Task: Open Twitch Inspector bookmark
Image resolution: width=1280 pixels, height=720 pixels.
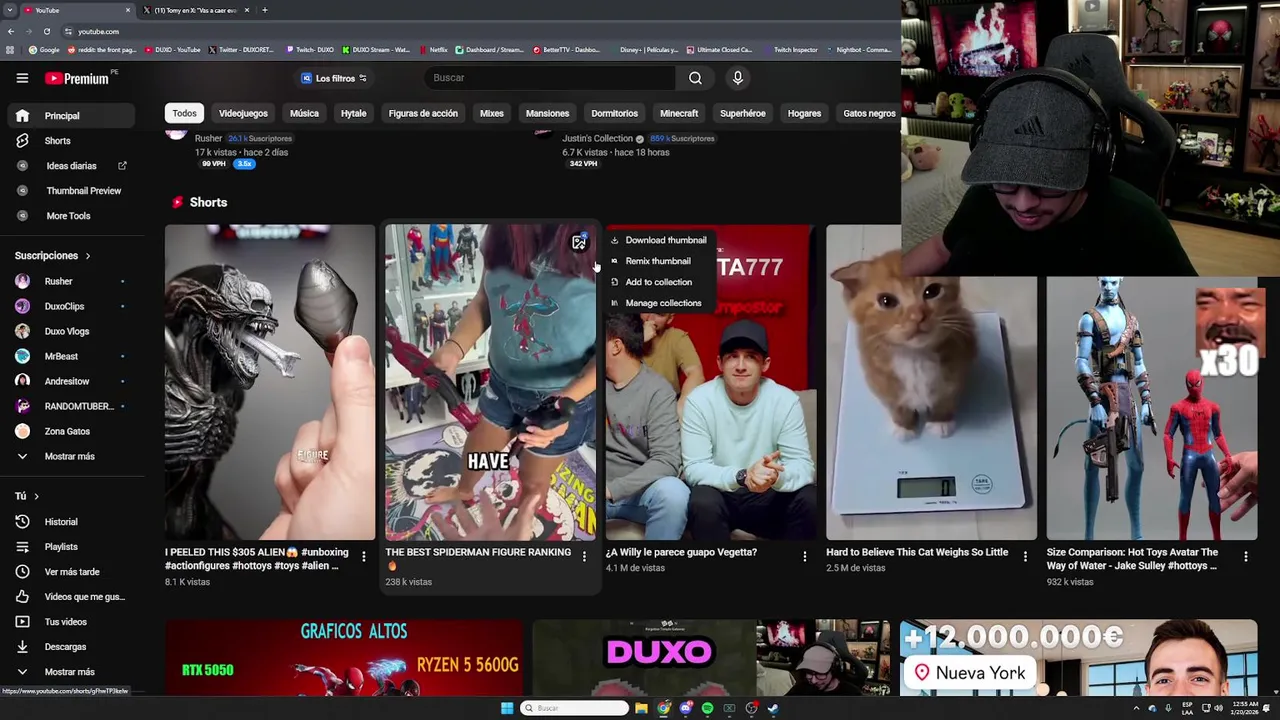Action: 790,50
